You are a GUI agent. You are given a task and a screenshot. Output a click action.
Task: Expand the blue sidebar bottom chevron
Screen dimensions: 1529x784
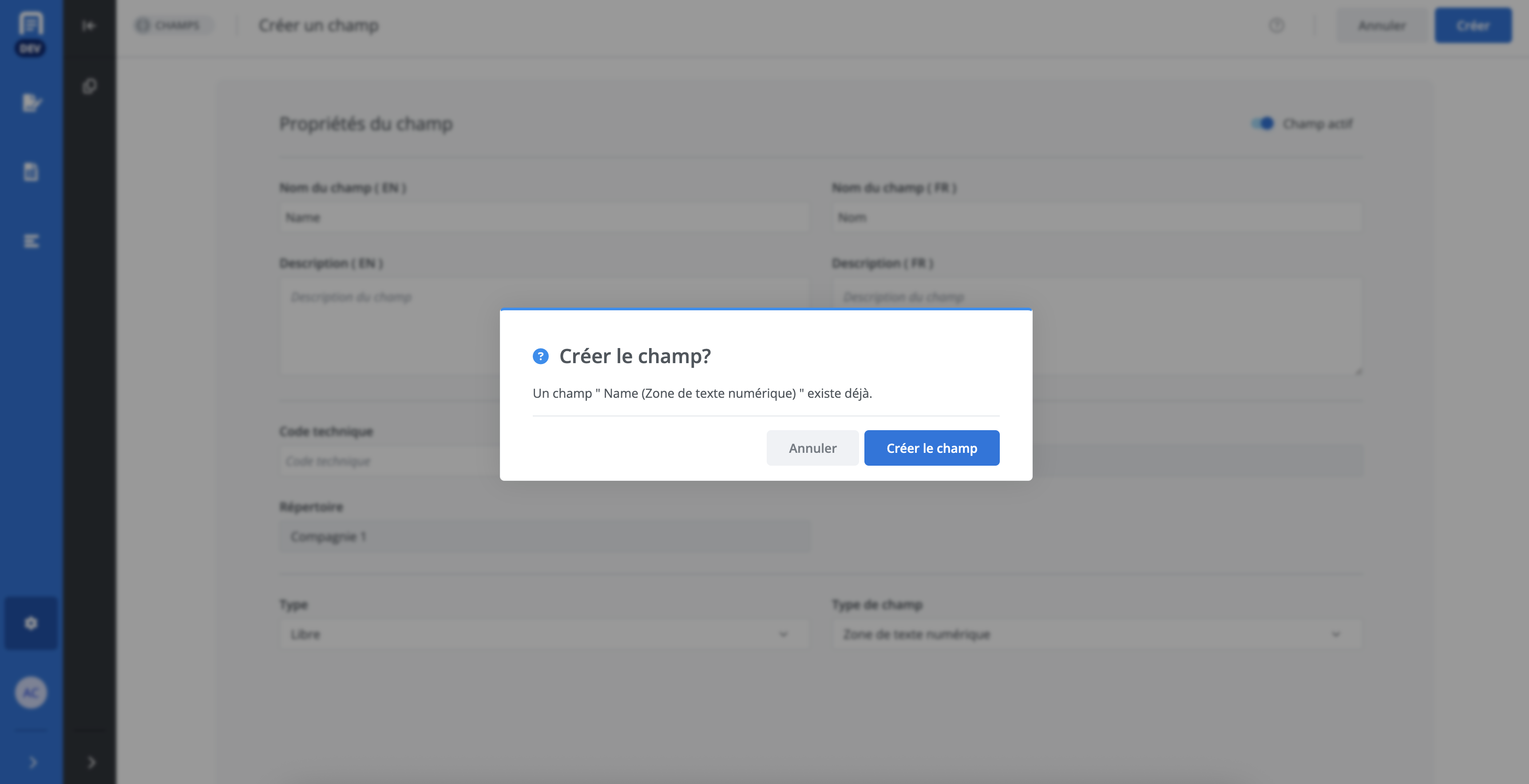[x=33, y=762]
